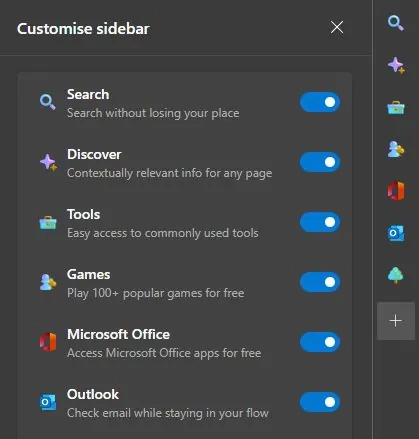Select the Microsoft Office list entry label
The image size is (419, 439).
118,334
